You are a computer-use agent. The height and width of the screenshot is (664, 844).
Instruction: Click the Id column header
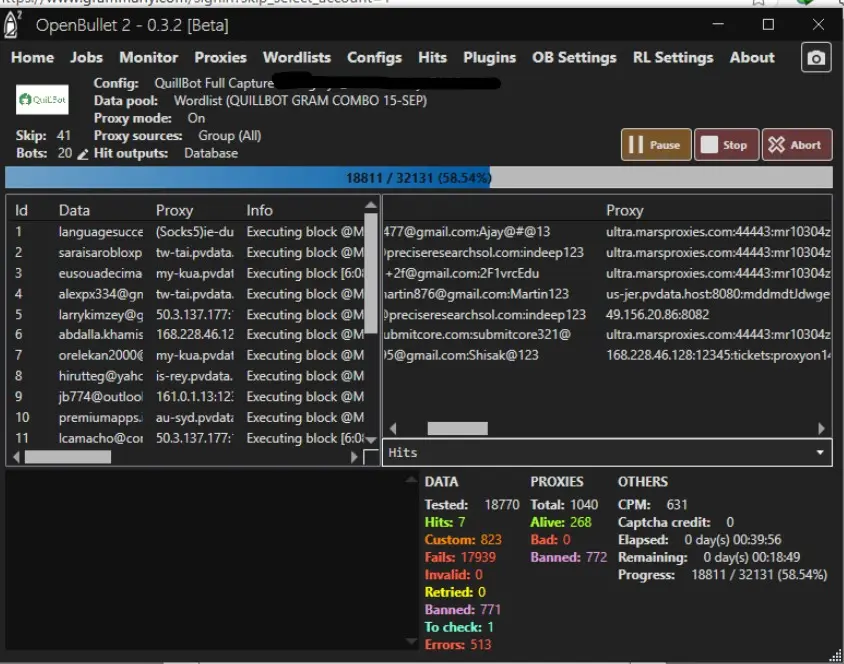pos(21,210)
